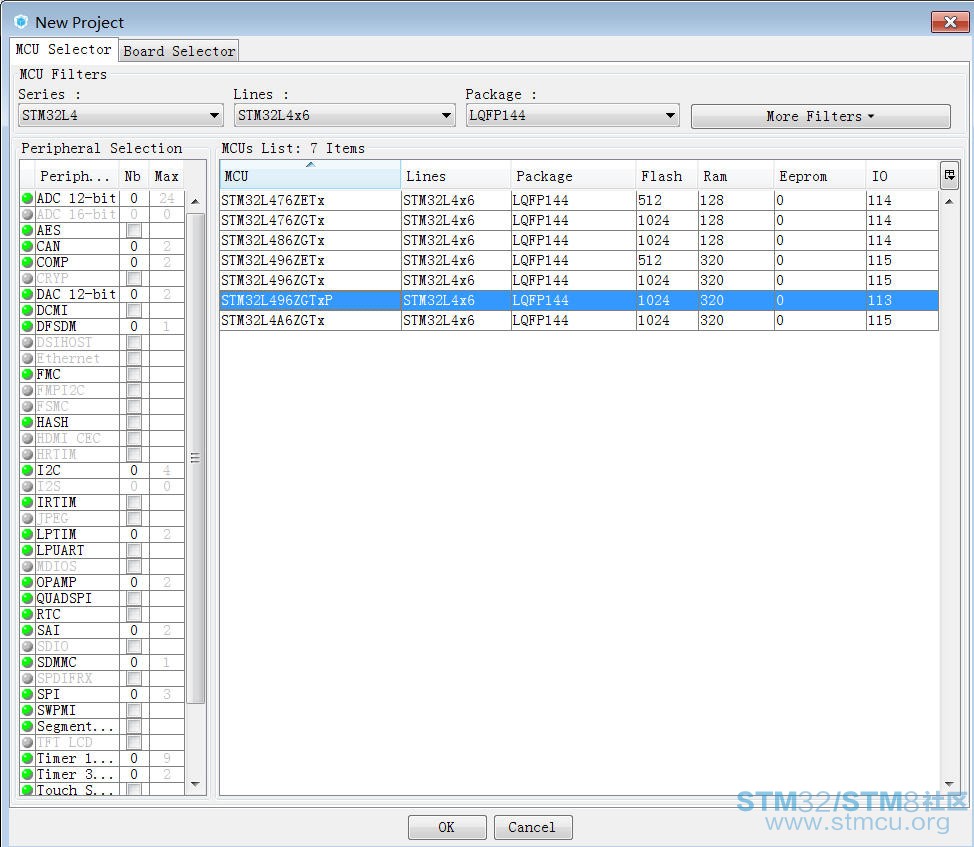Image resolution: width=974 pixels, height=847 pixels.
Task: Click the highlighted STM32L496ZGTxP row
Action: tap(579, 301)
